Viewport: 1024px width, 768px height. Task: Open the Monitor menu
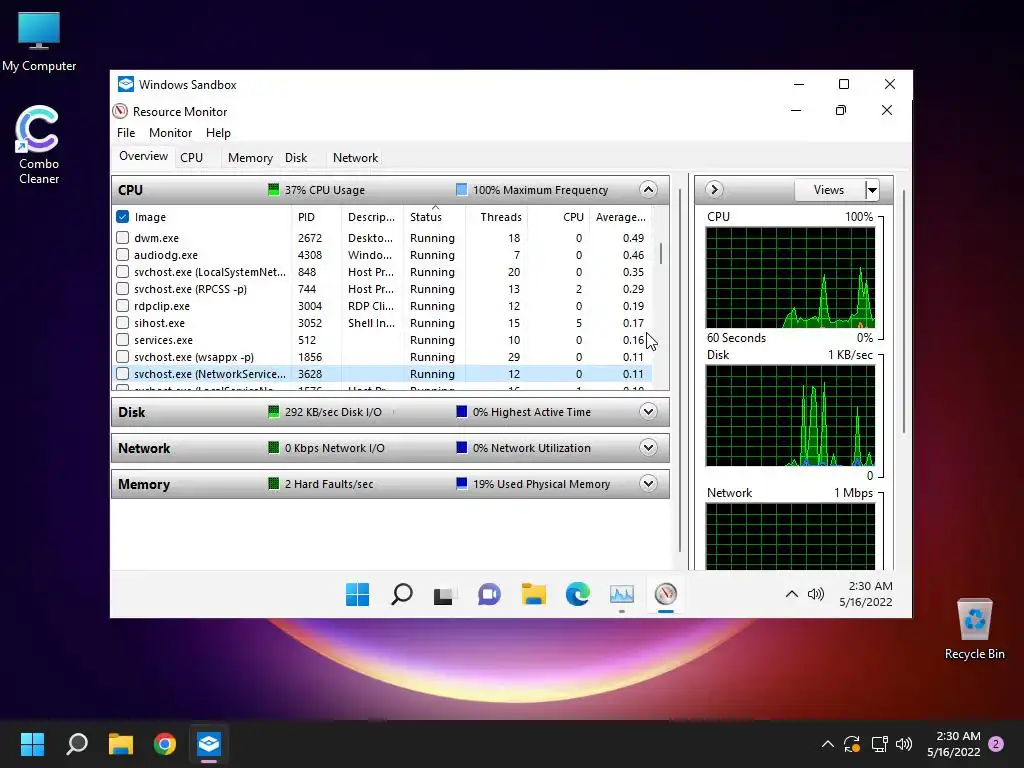click(x=170, y=133)
